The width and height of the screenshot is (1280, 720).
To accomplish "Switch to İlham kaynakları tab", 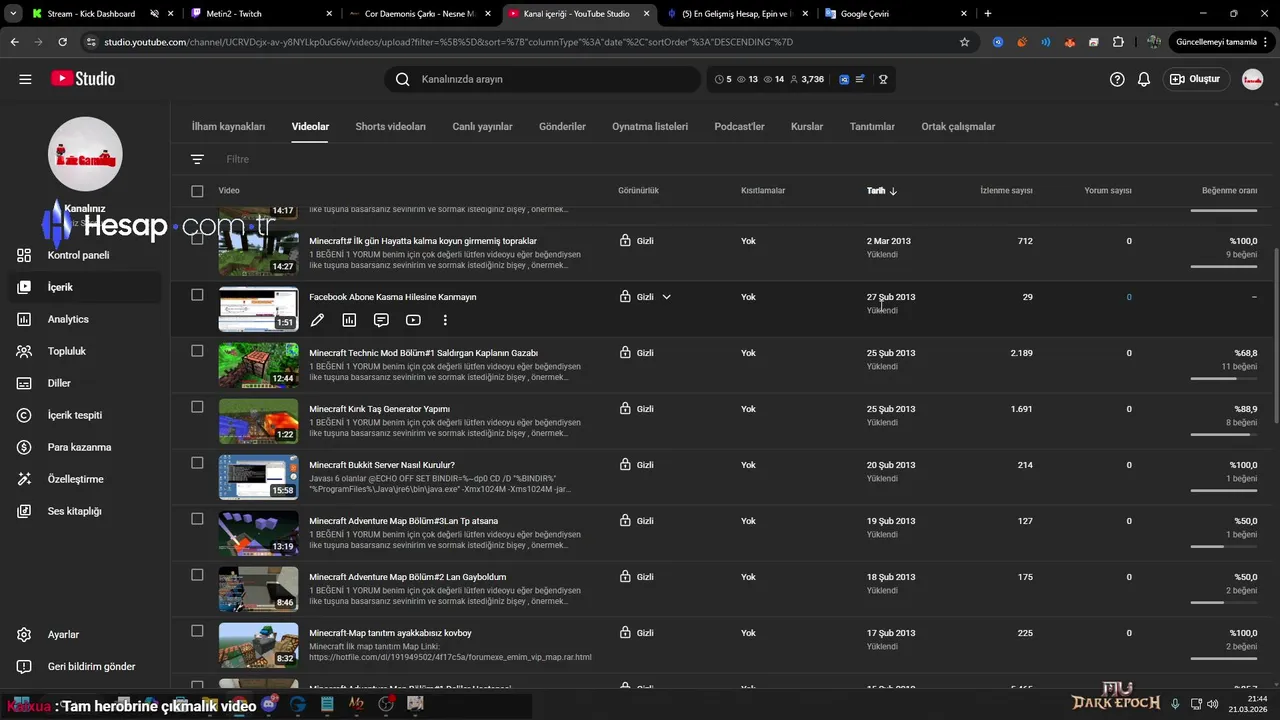I will pyautogui.click(x=228, y=127).
